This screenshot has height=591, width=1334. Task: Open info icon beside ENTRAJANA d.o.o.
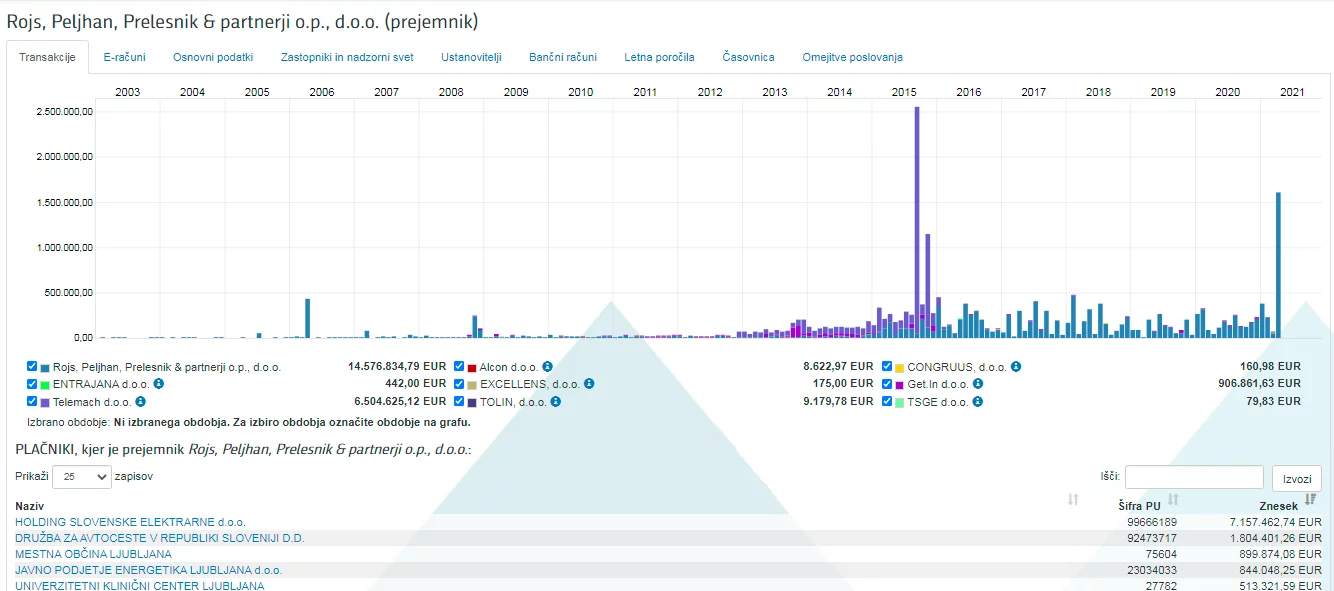pyautogui.click(x=159, y=384)
